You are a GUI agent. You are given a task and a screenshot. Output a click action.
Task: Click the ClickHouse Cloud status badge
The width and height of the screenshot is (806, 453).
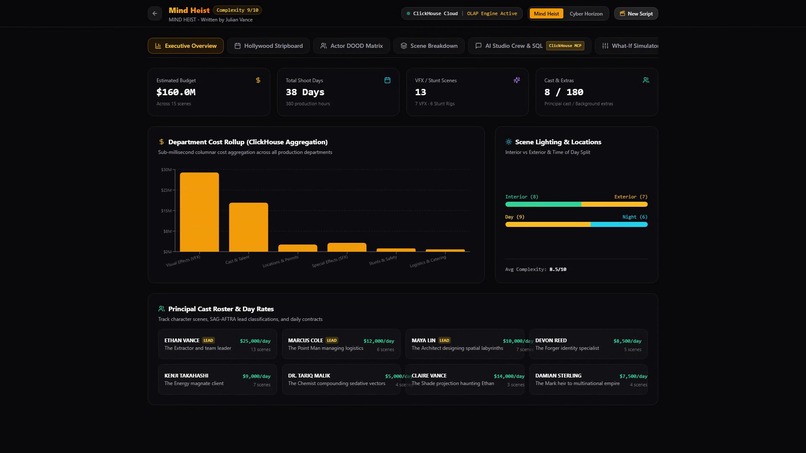point(462,14)
